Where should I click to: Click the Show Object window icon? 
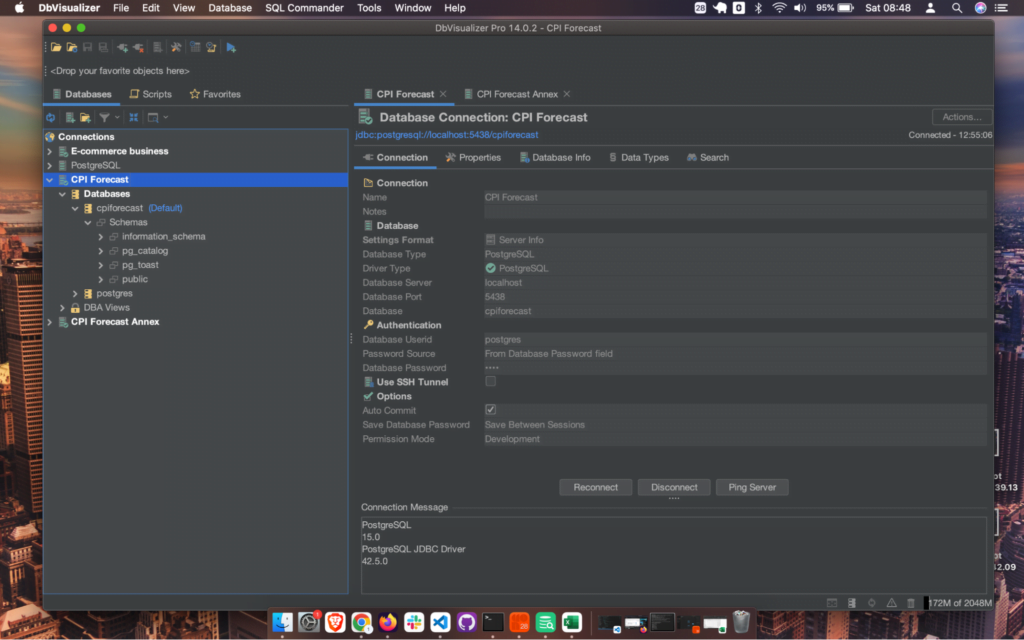[x=153, y=118]
